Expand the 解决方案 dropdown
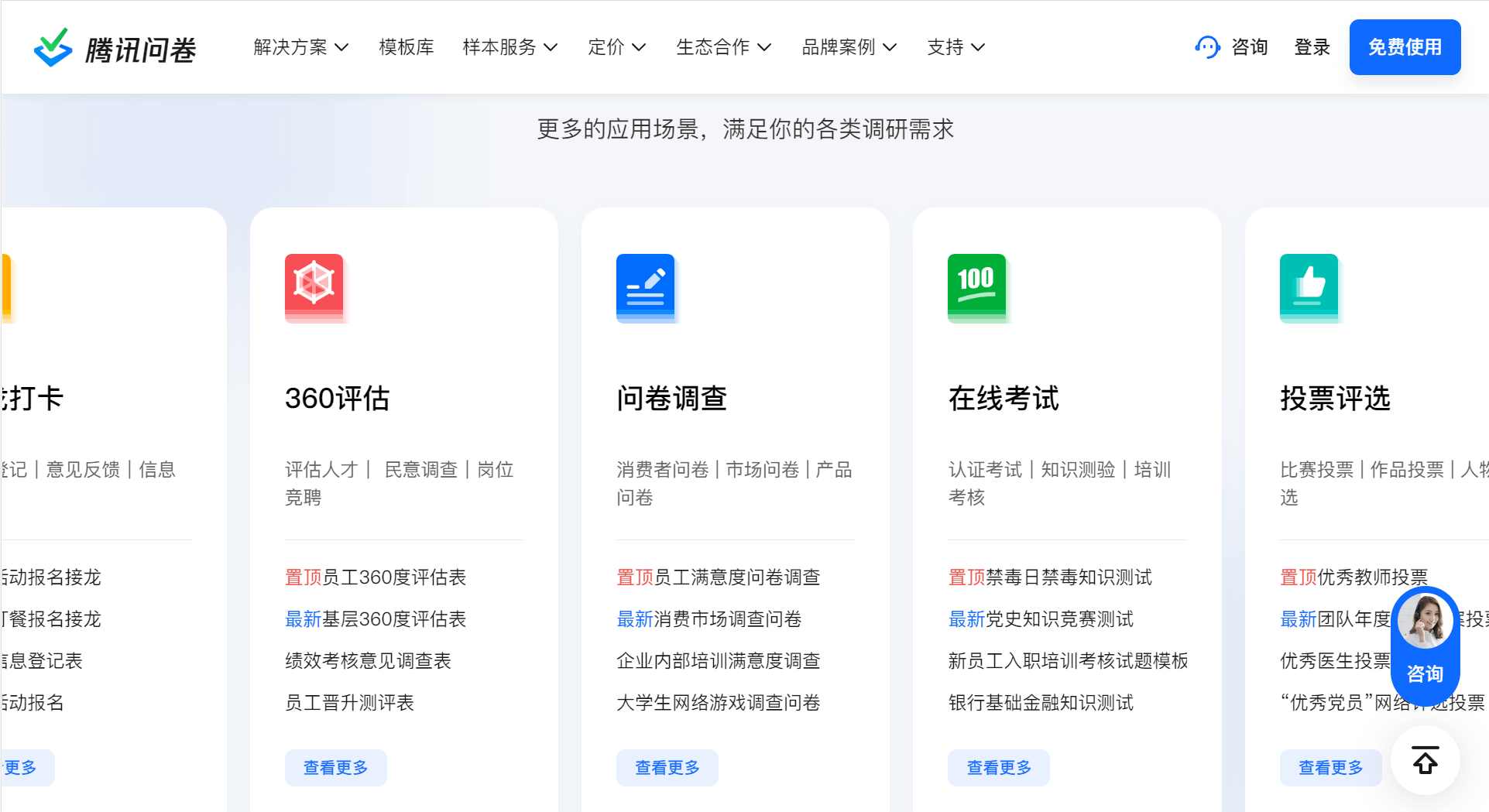This screenshot has height=812, width=1489. (x=301, y=47)
